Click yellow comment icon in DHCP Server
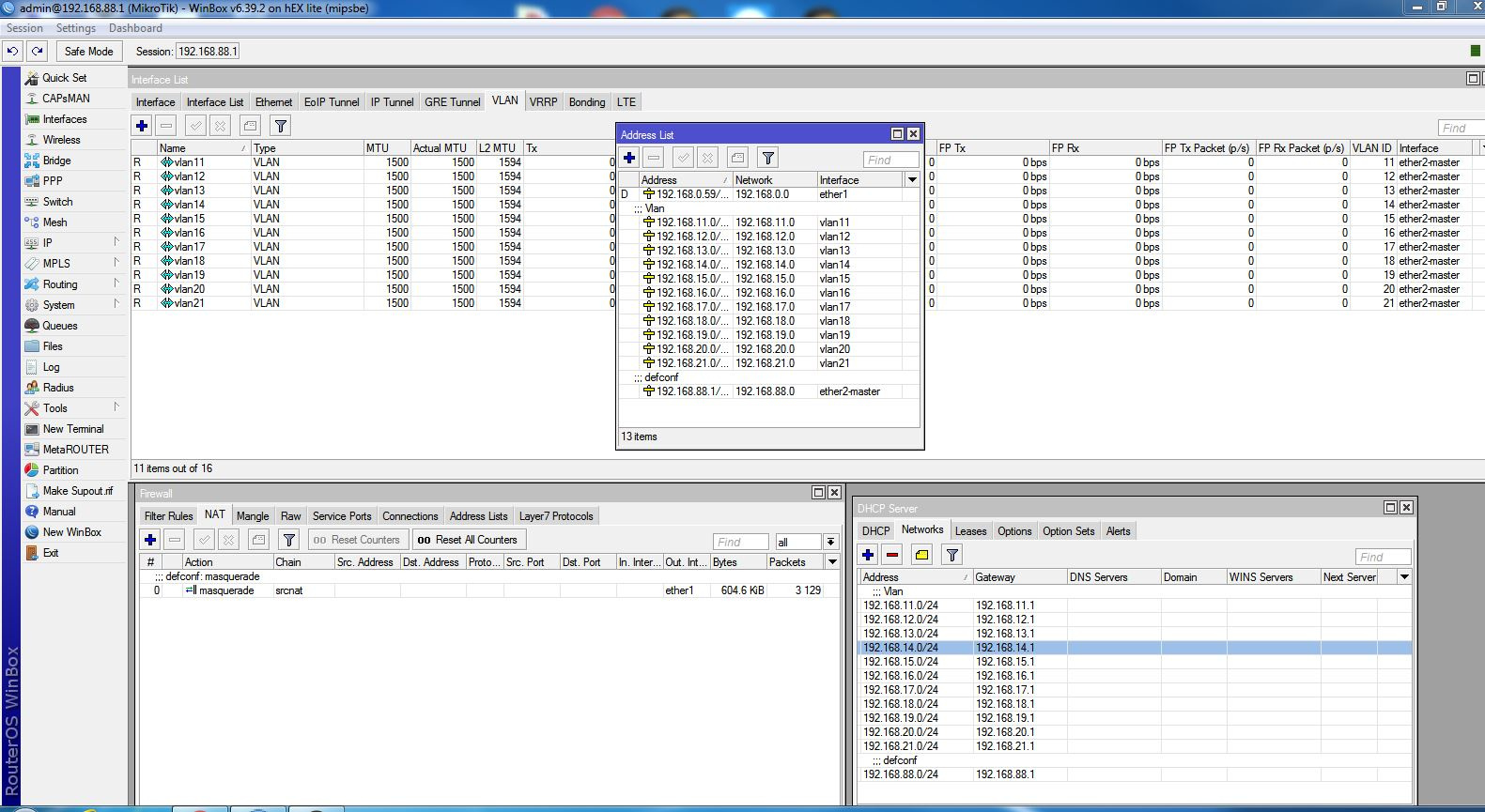 [x=921, y=555]
